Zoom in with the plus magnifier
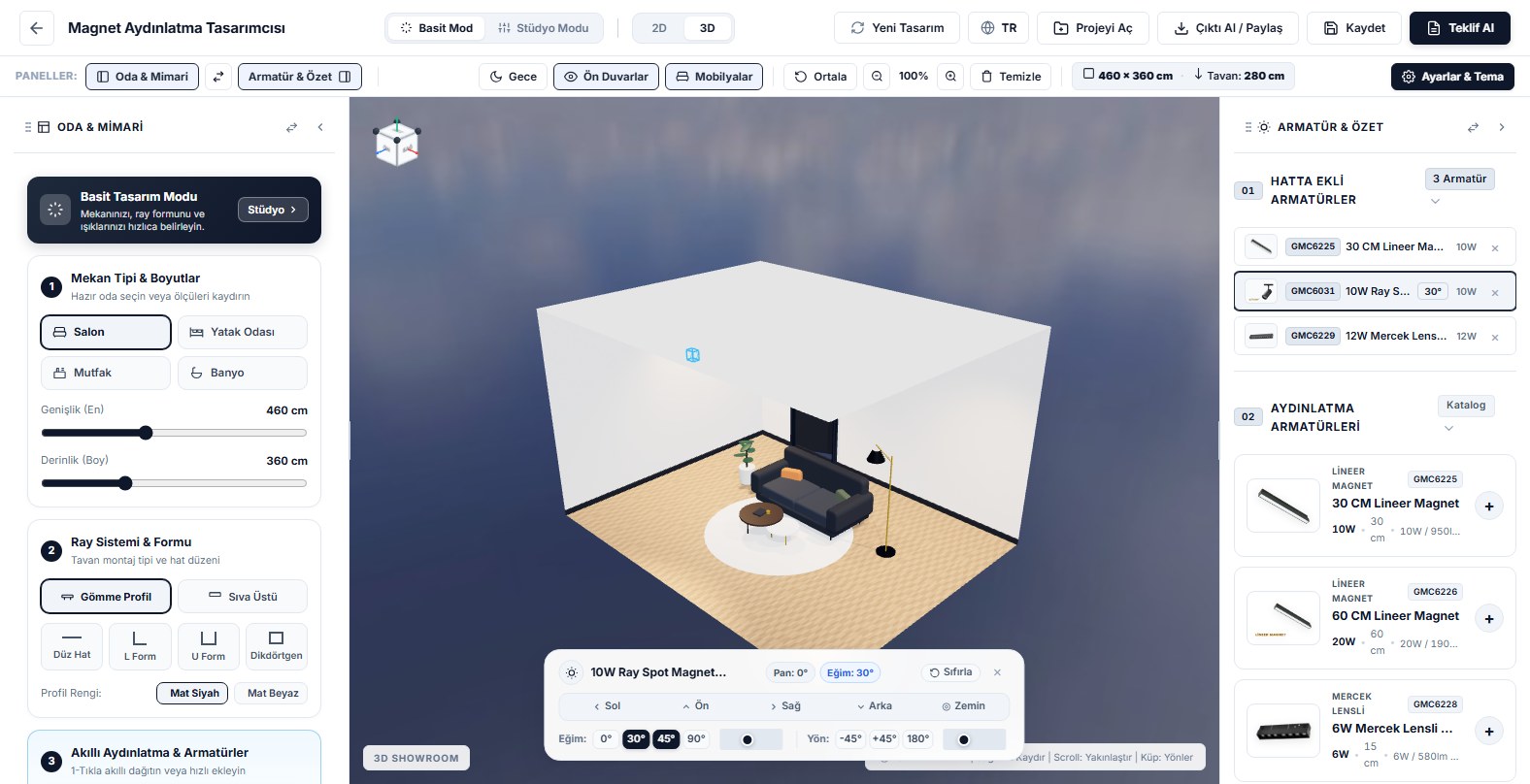1530x784 pixels. 950,77
